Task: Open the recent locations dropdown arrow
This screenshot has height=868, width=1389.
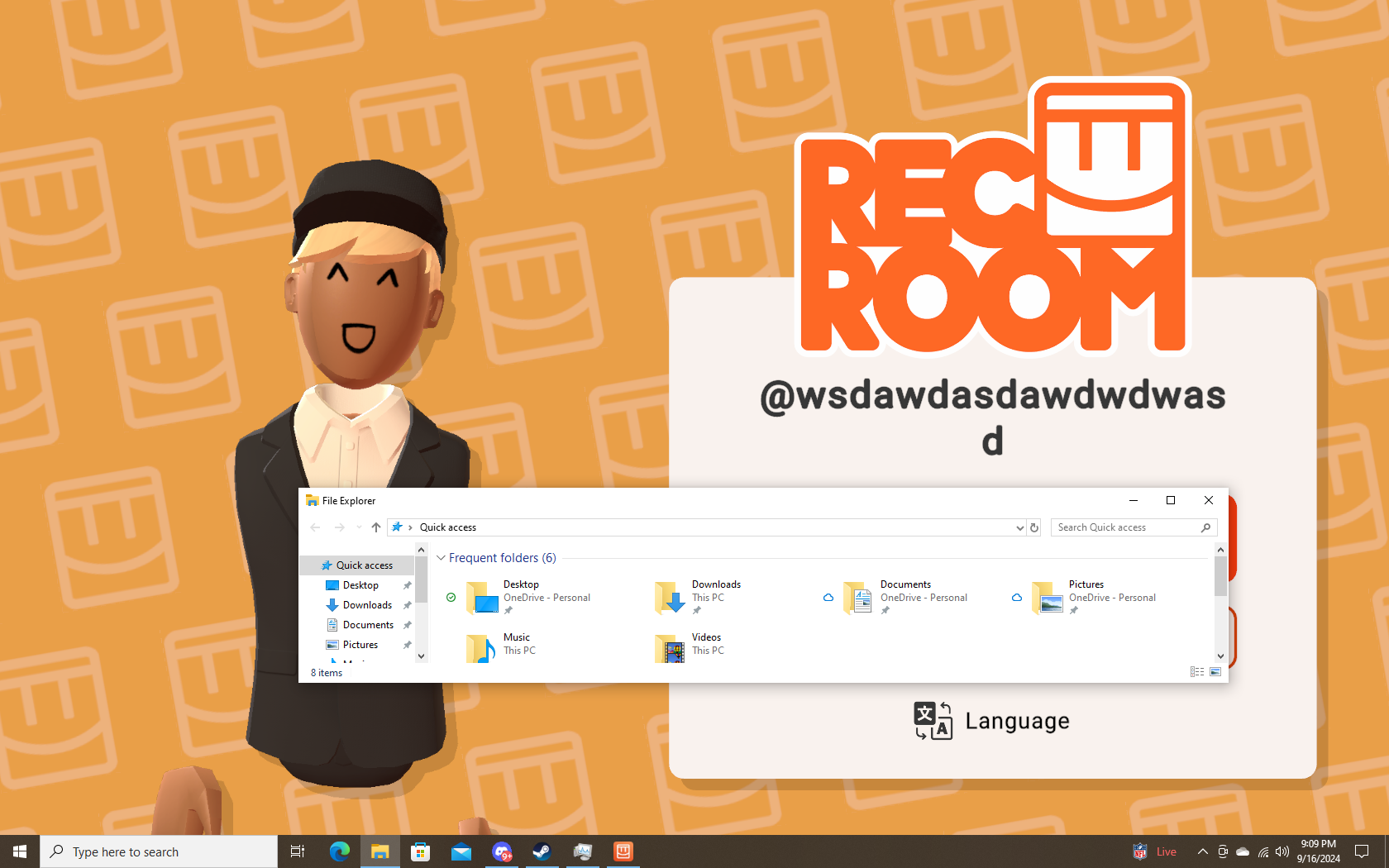Action: 359,527
